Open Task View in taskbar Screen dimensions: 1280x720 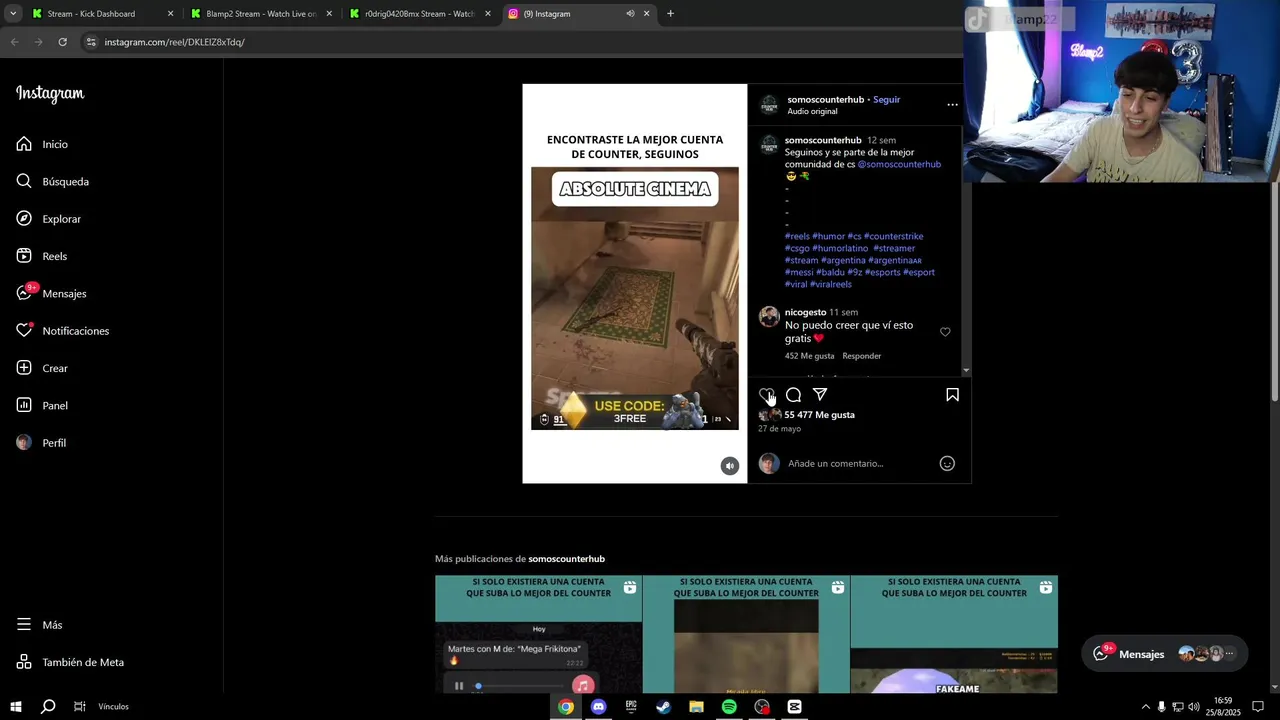79,707
